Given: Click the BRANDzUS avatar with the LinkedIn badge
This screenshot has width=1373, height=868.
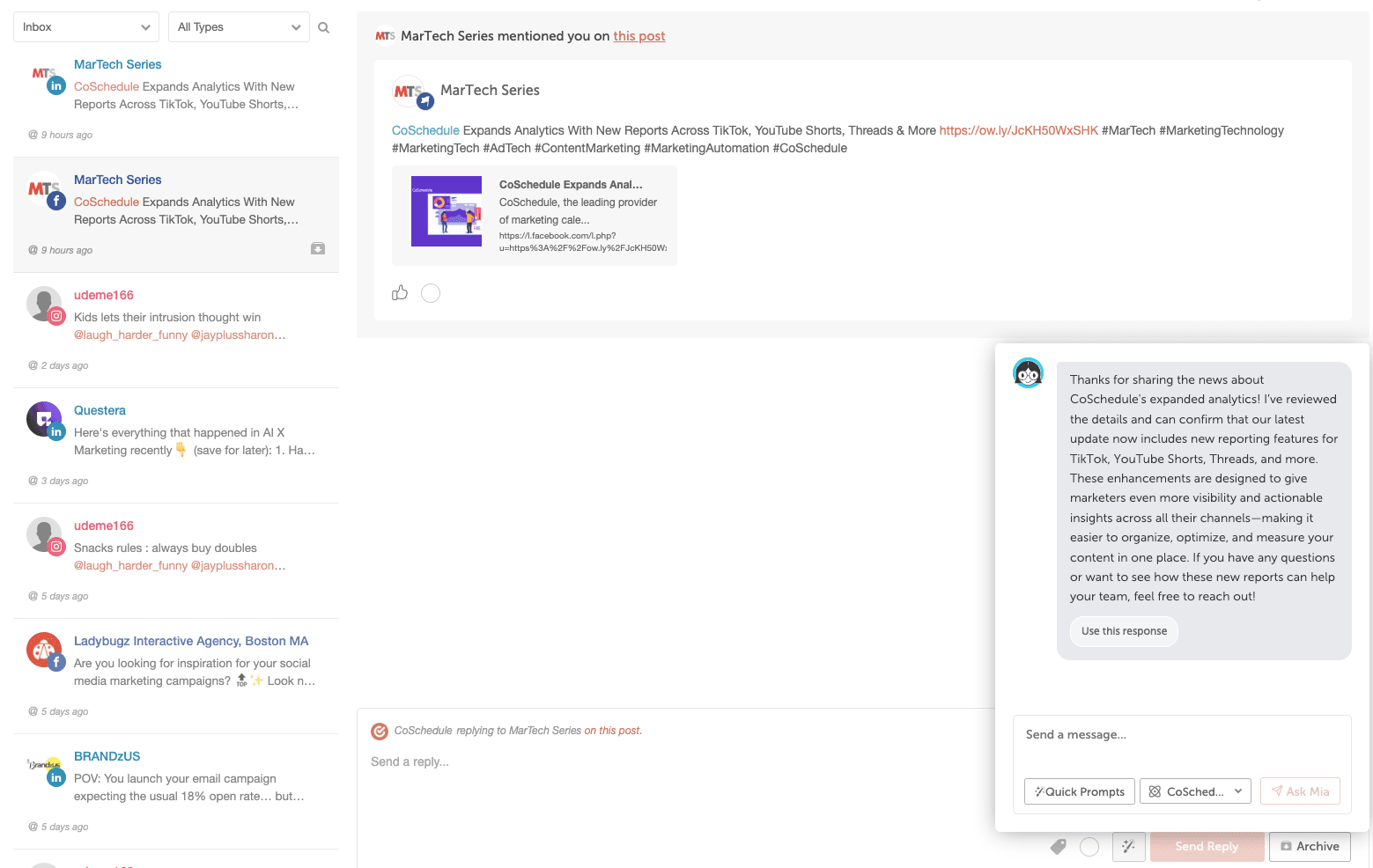Looking at the screenshot, I should [46, 769].
